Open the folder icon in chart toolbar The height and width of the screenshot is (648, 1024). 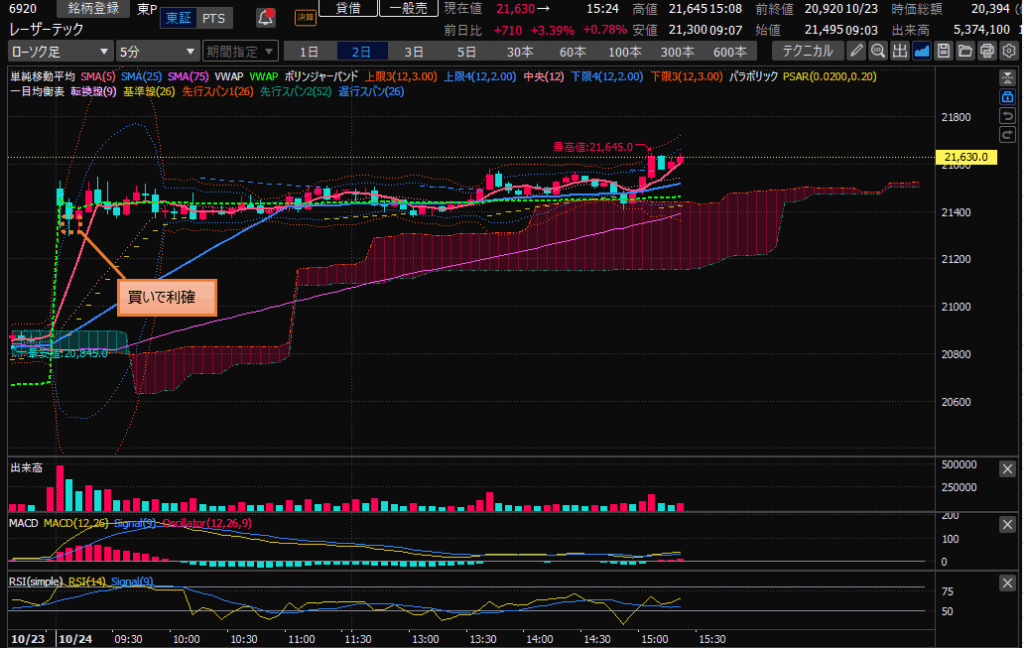tap(965, 50)
